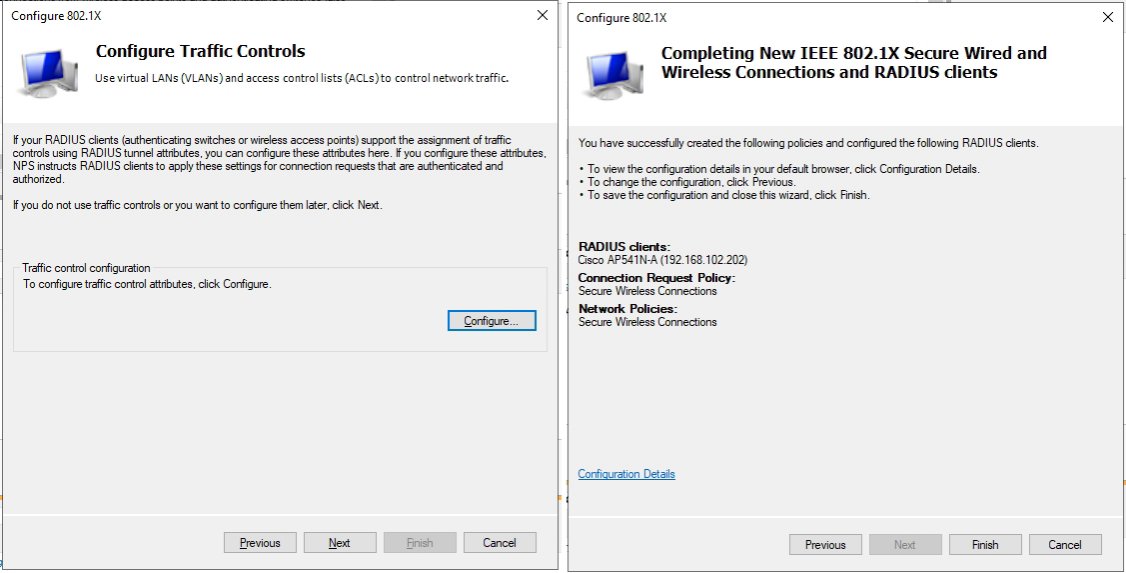Open the Configuration Details link

pyautogui.click(x=626, y=474)
